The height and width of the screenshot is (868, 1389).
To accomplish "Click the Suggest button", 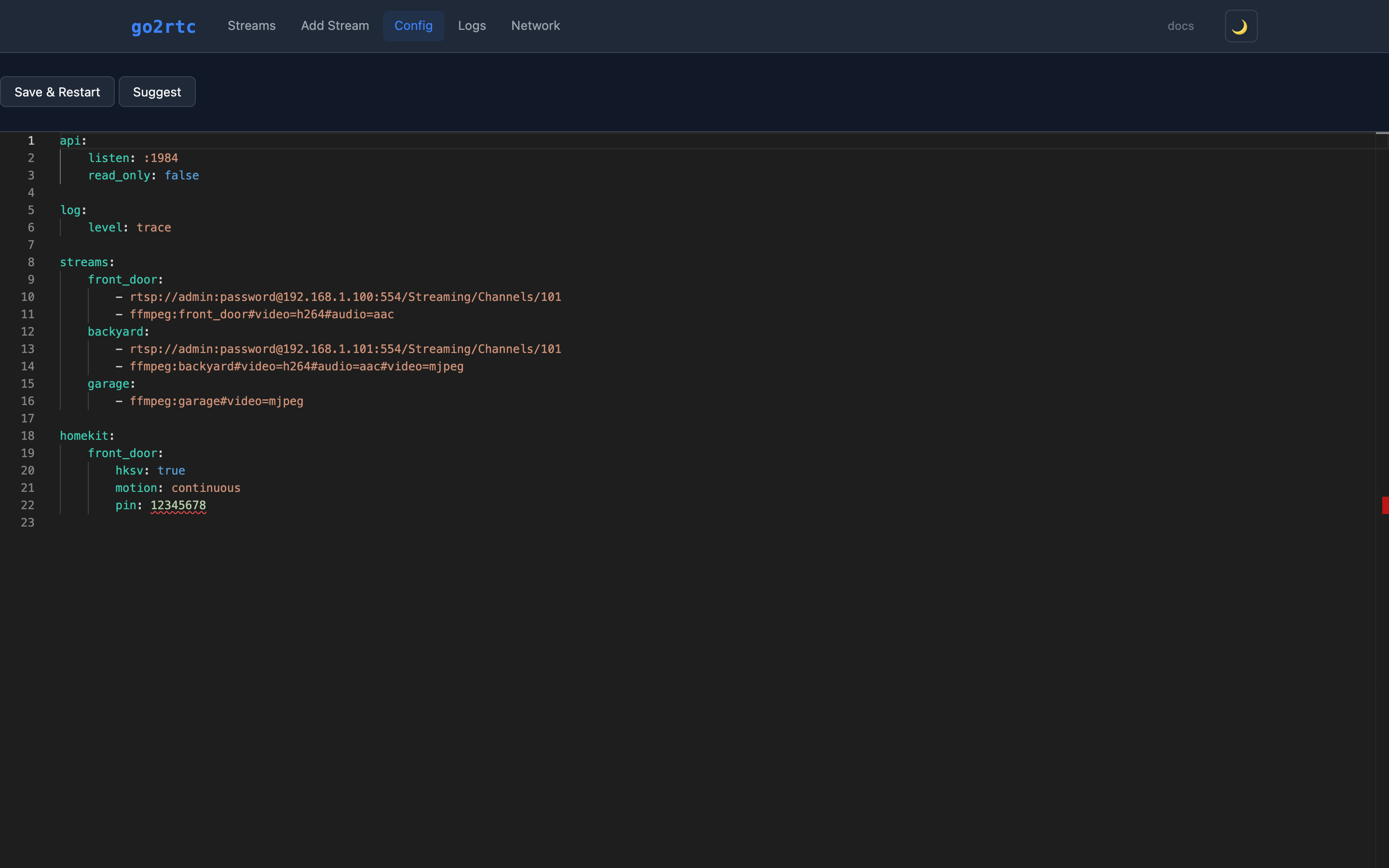I will [157, 92].
